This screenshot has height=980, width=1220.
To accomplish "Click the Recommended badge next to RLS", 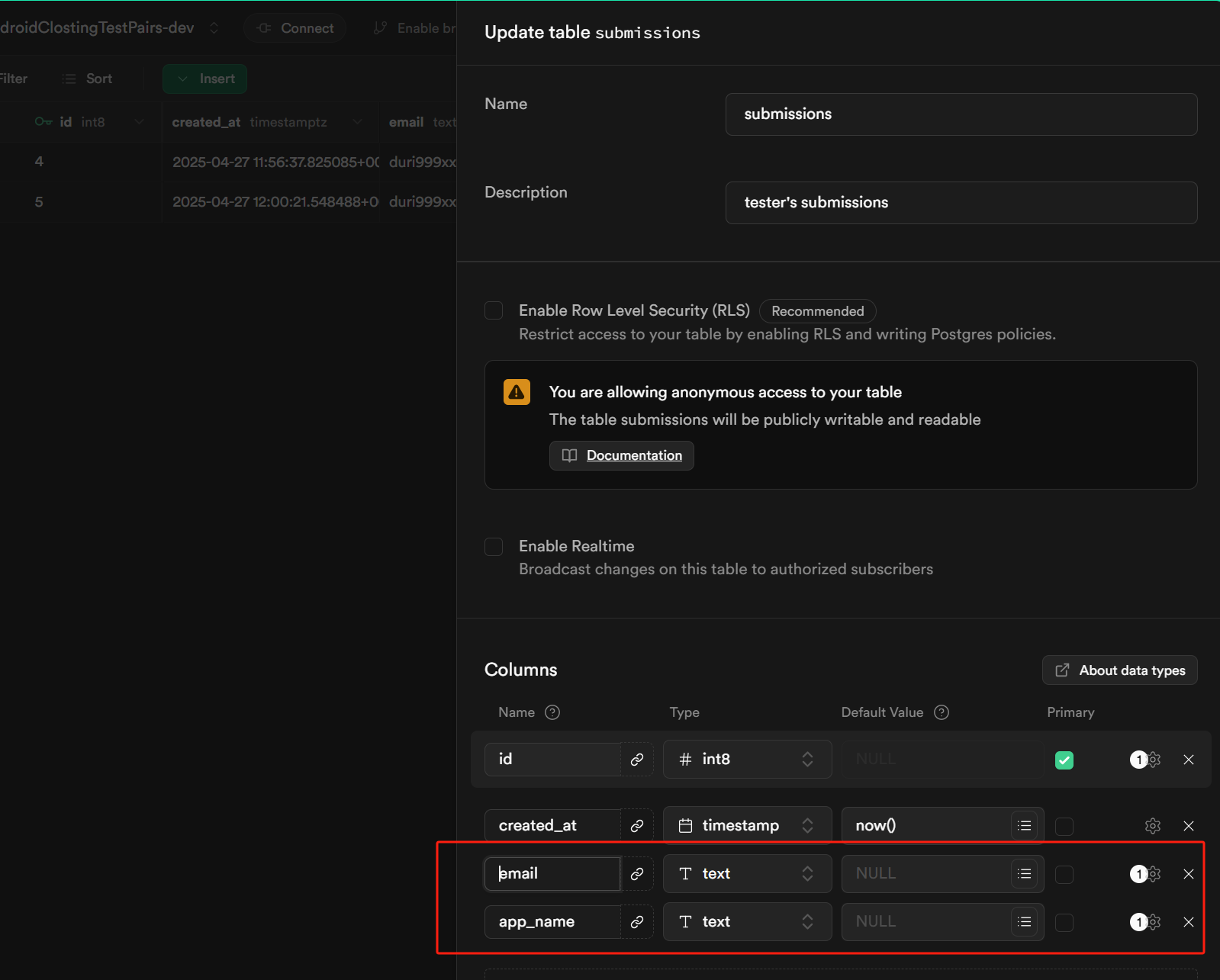I will [x=818, y=311].
